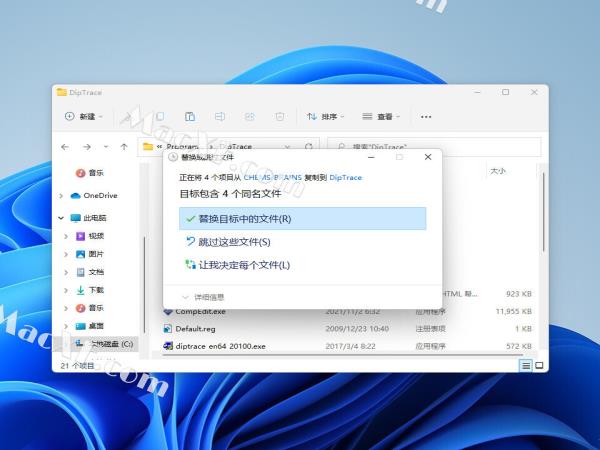Switch to large thumbnails view icon
Viewport: 600px width, 450px height.
tap(539, 366)
